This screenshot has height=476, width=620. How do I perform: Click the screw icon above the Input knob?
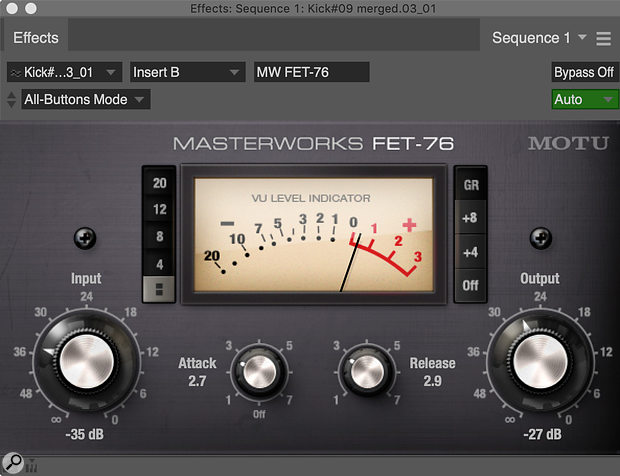click(85, 238)
